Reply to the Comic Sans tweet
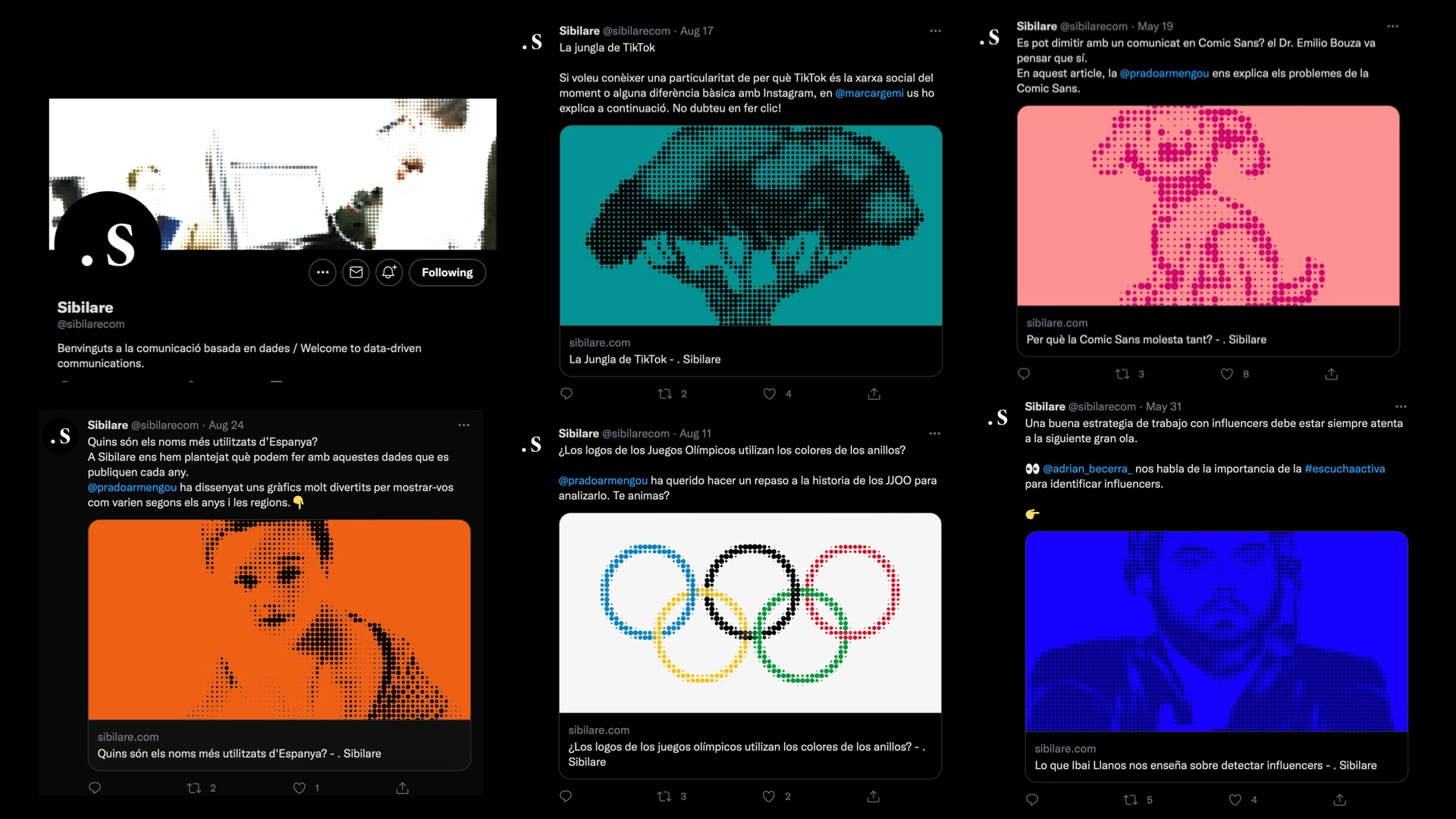 coord(1024,374)
